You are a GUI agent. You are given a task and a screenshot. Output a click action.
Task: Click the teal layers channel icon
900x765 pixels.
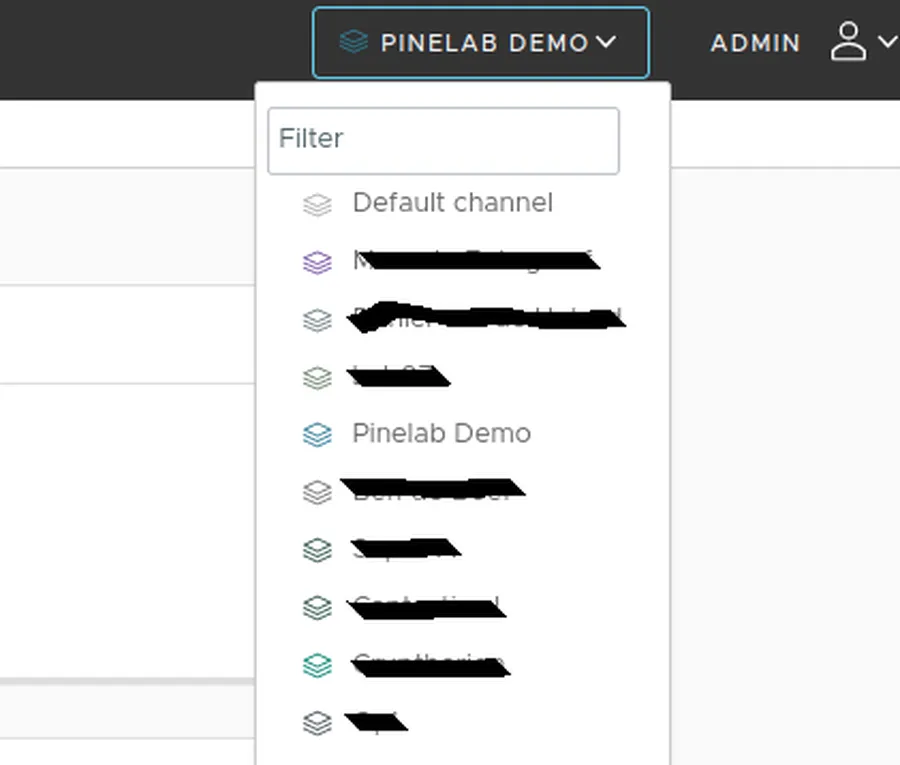[x=317, y=664]
